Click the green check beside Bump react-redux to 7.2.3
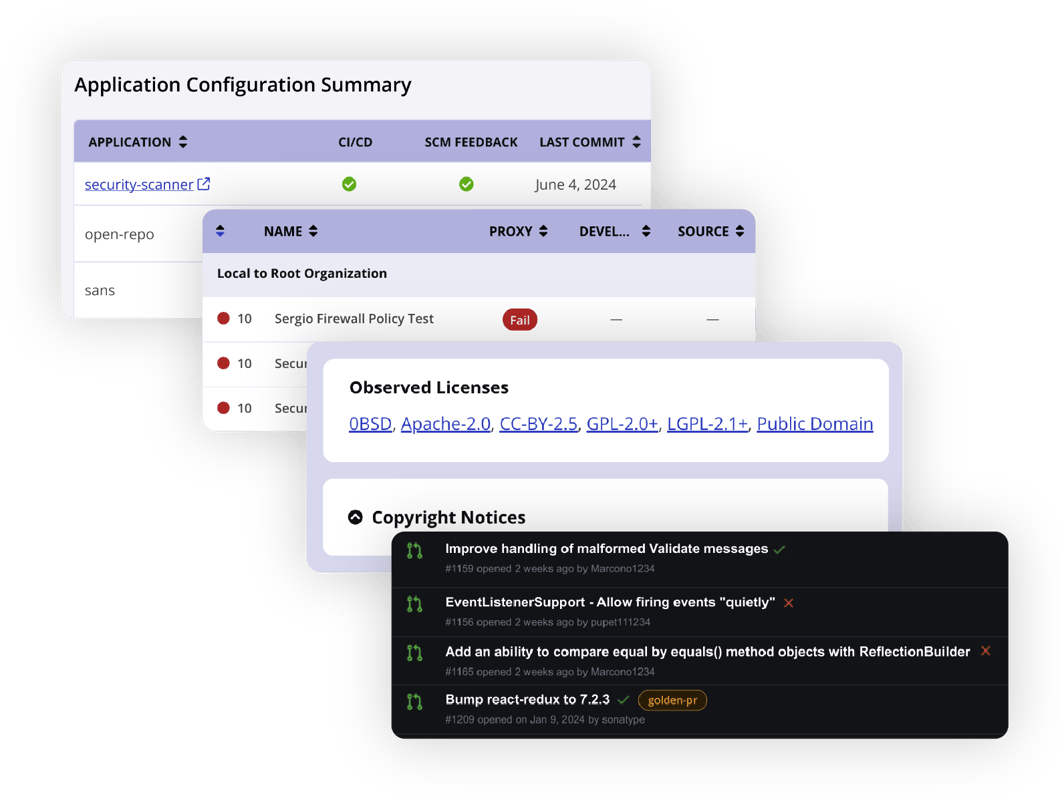Image resolution: width=1060 pixels, height=800 pixels. pos(622,700)
